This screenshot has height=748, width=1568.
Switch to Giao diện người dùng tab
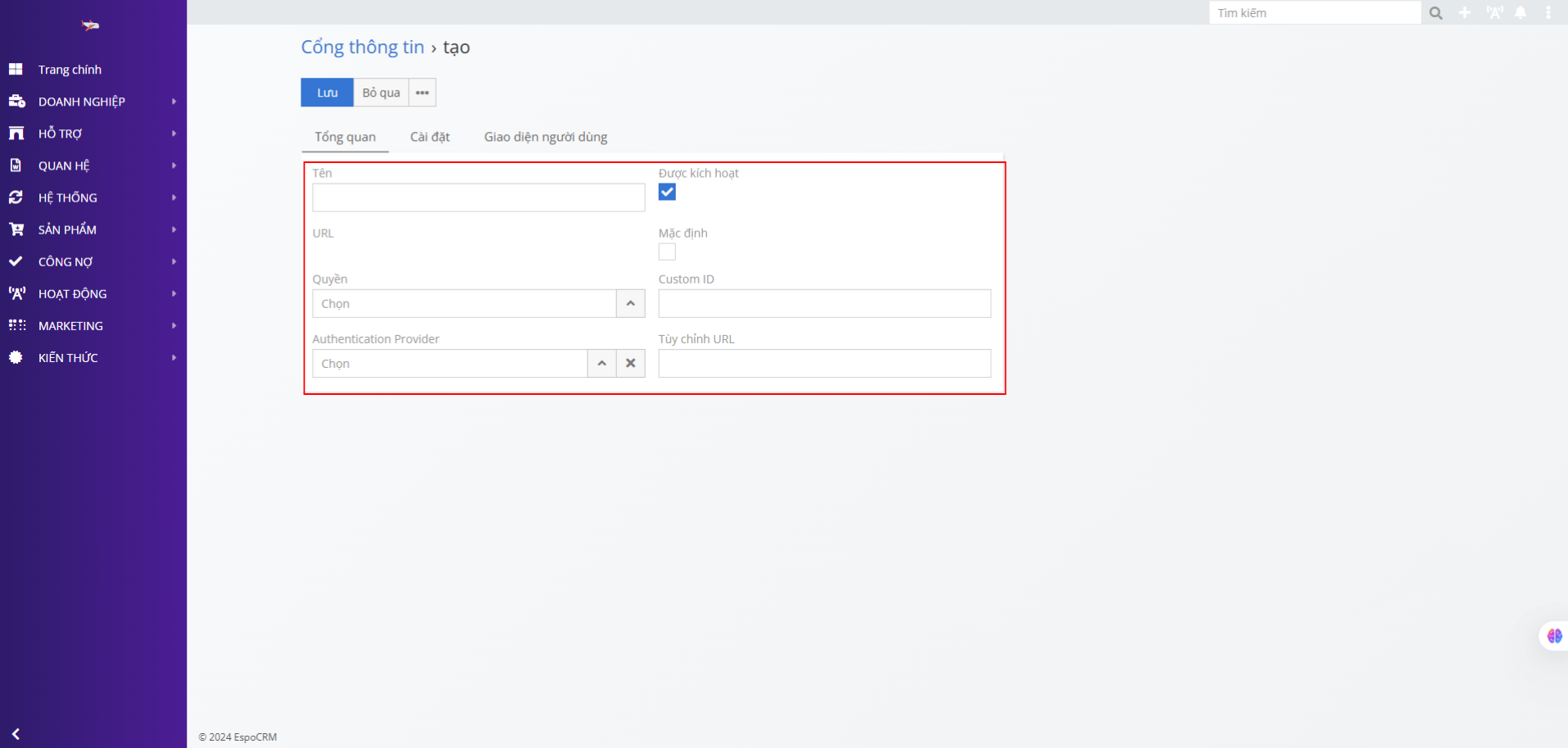[546, 137]
